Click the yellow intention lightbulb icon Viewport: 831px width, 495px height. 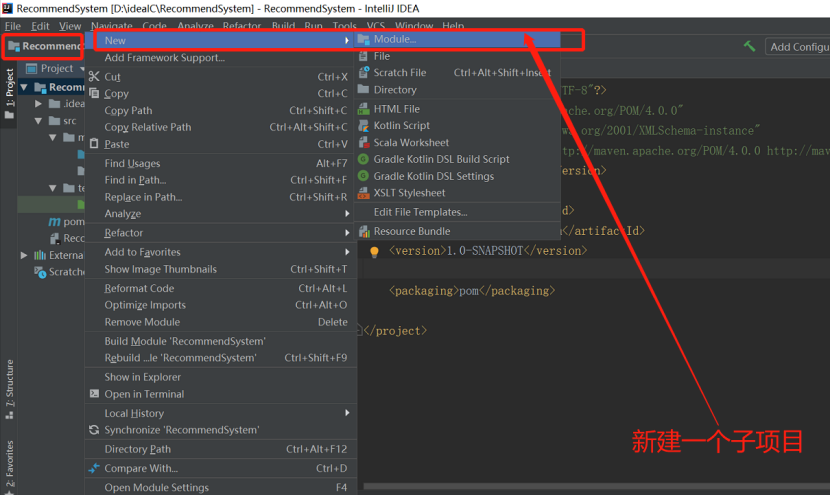coord(374,252)
